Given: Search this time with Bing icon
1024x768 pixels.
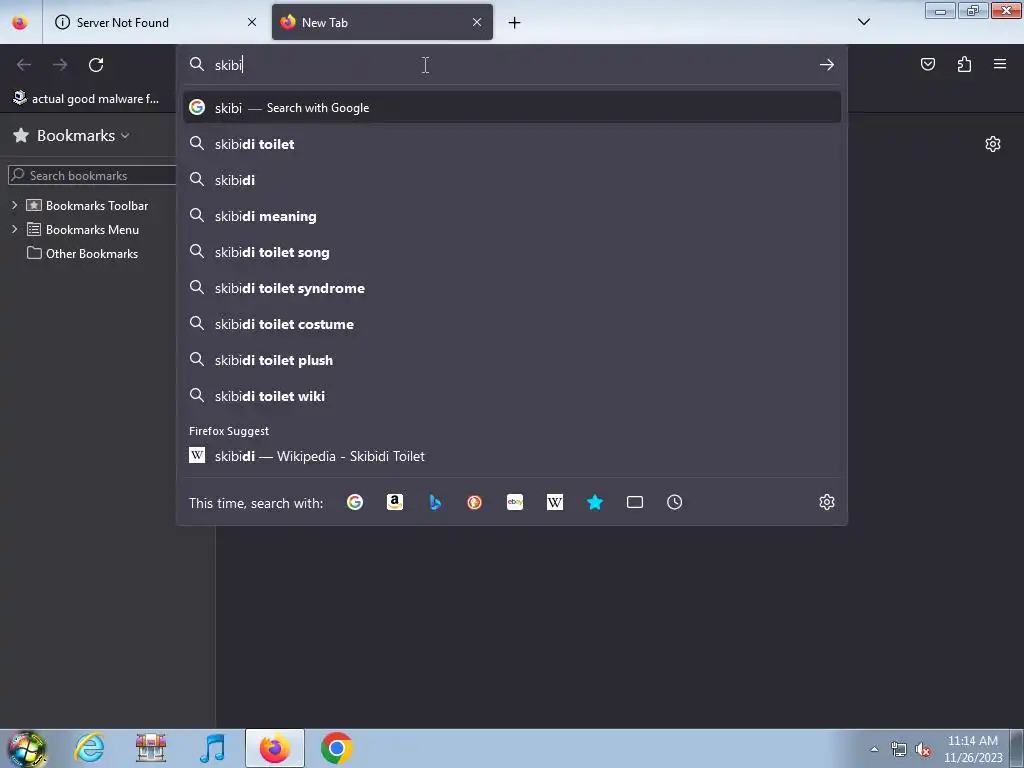Looking at the screenshot, I should point(435,502).
